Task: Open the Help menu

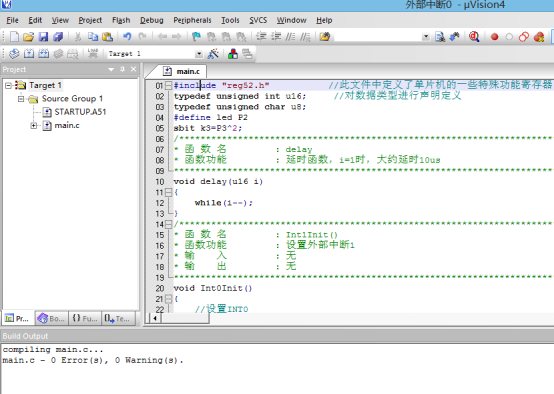Action: (324, 20)
